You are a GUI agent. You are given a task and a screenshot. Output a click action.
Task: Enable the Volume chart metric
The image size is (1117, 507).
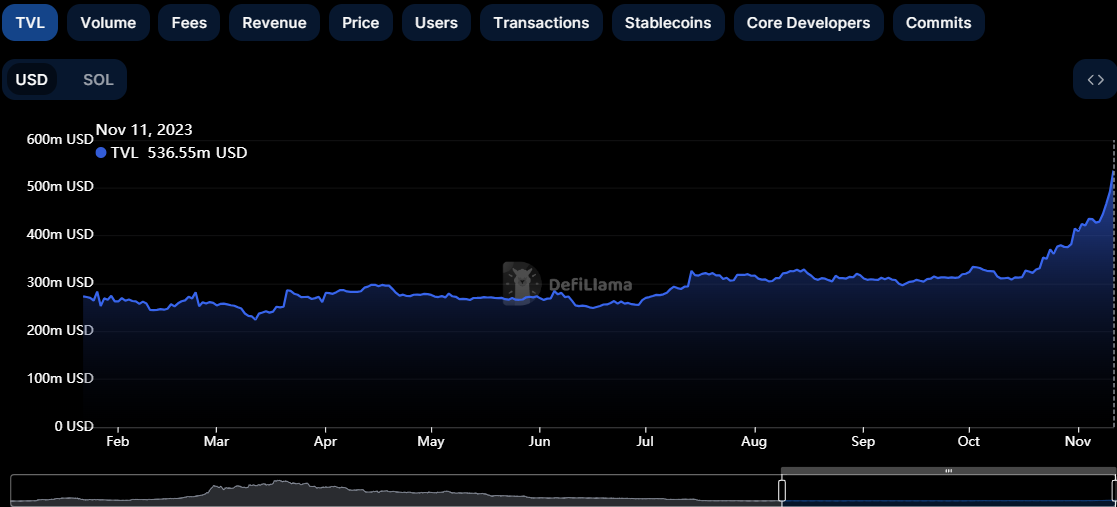click(108, 22)
